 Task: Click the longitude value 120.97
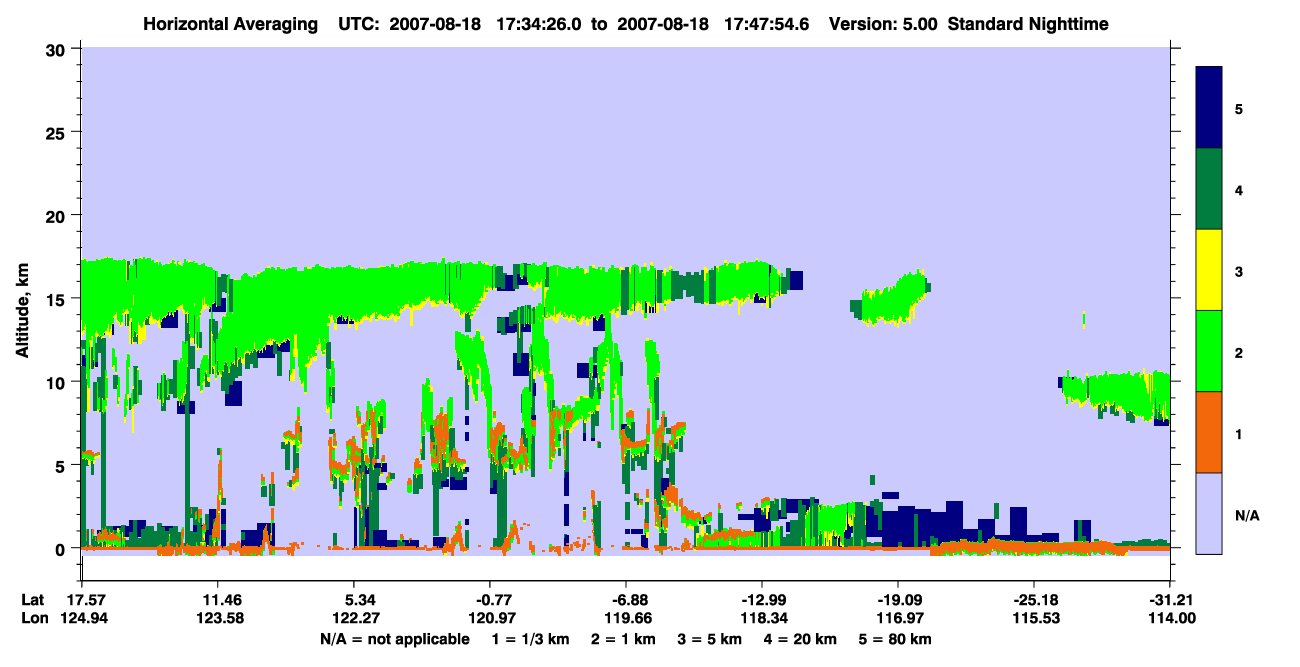tap(490, 618)
